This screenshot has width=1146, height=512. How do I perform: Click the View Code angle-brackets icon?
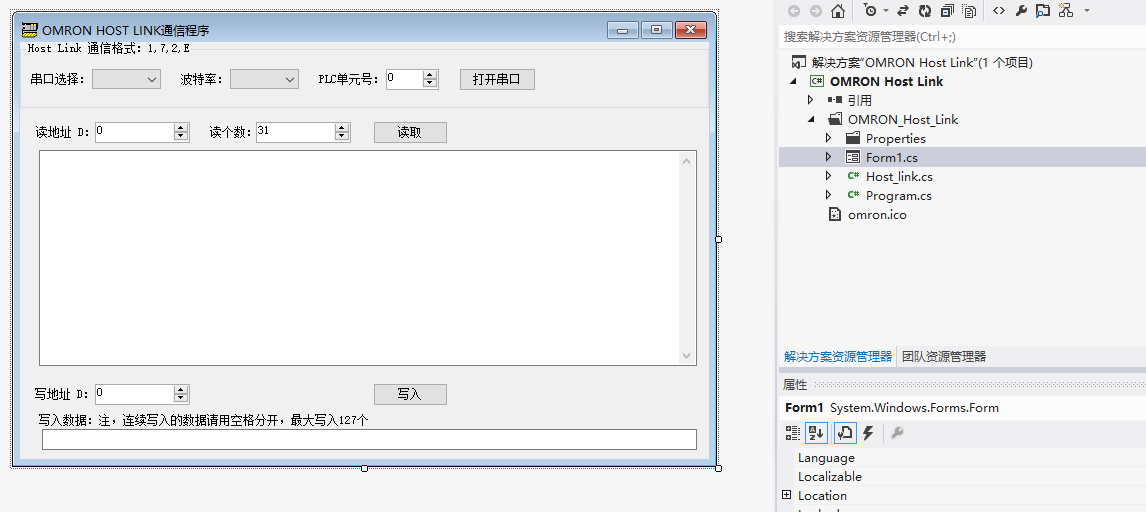[999, 11]
